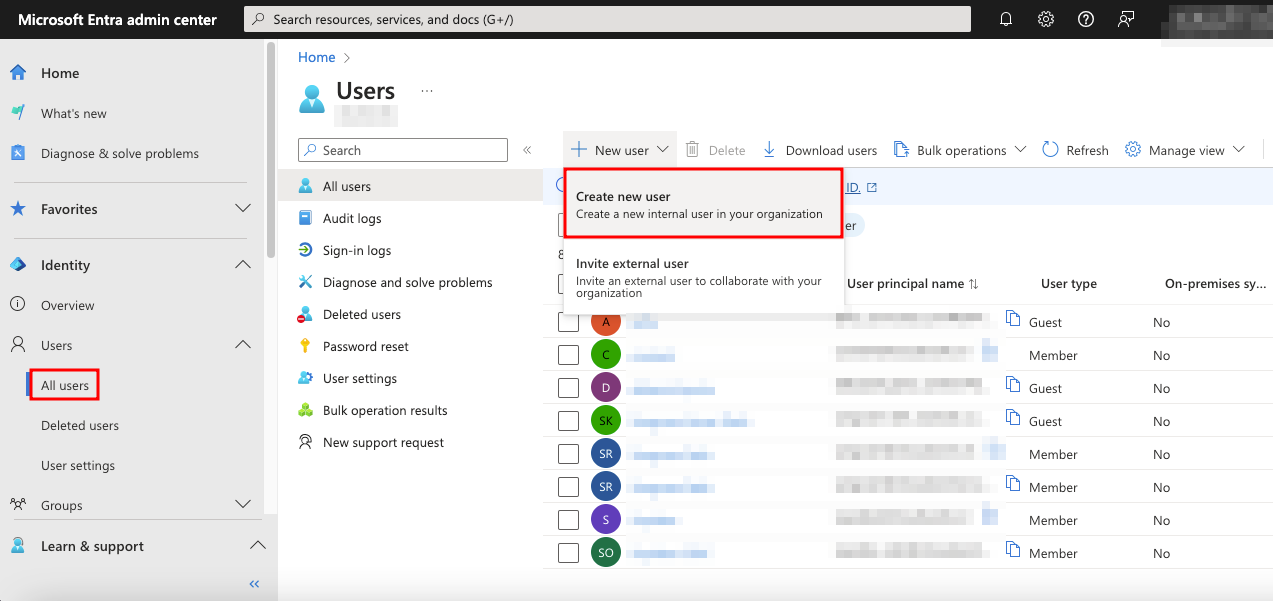Image resolution: width=1273 pixels, height=601 pixels.
Task: Select the checkbox for user SO
Action: (x=568, y=553)
